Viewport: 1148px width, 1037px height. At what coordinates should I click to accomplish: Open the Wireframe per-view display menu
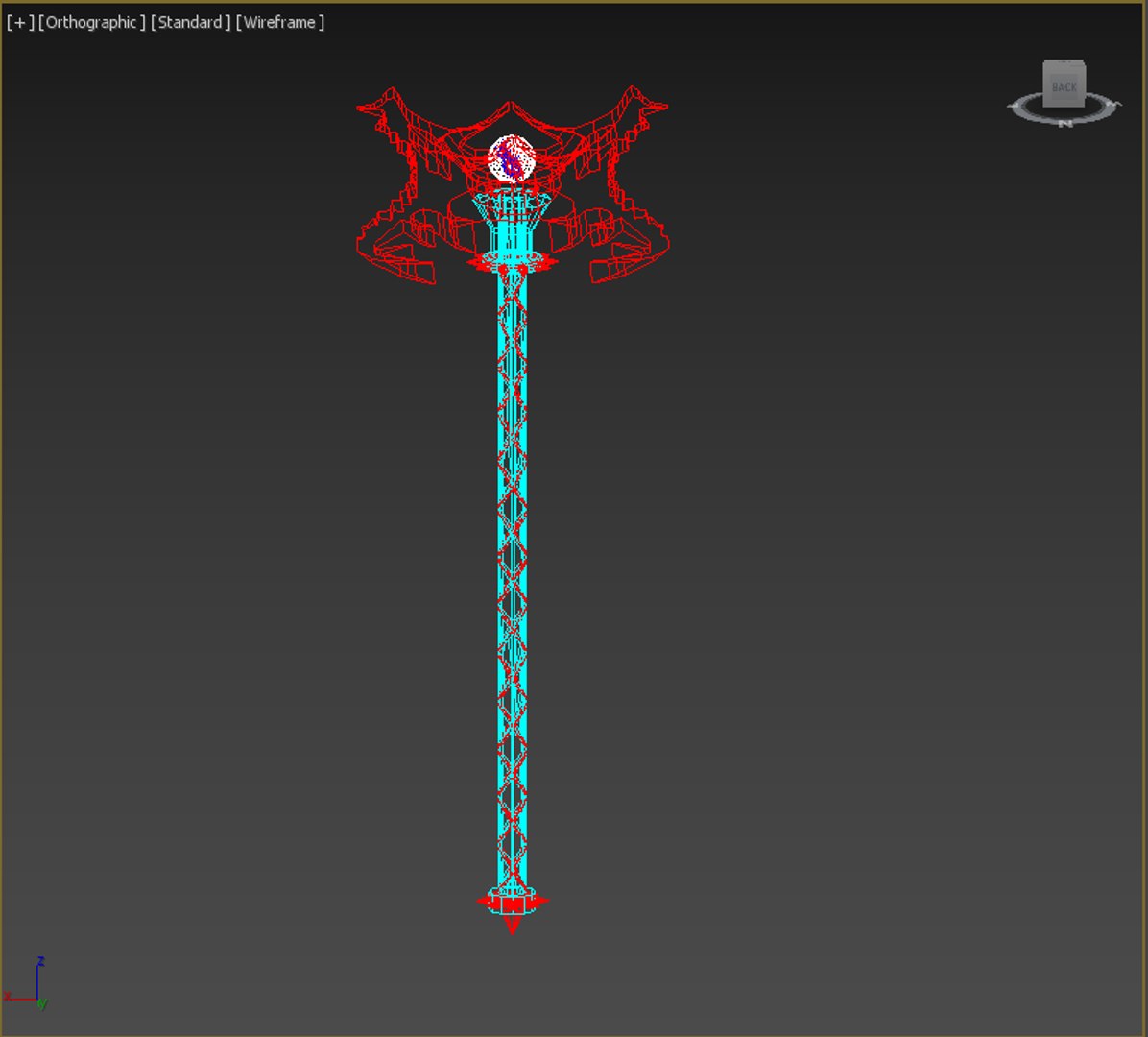click(279, 23)
